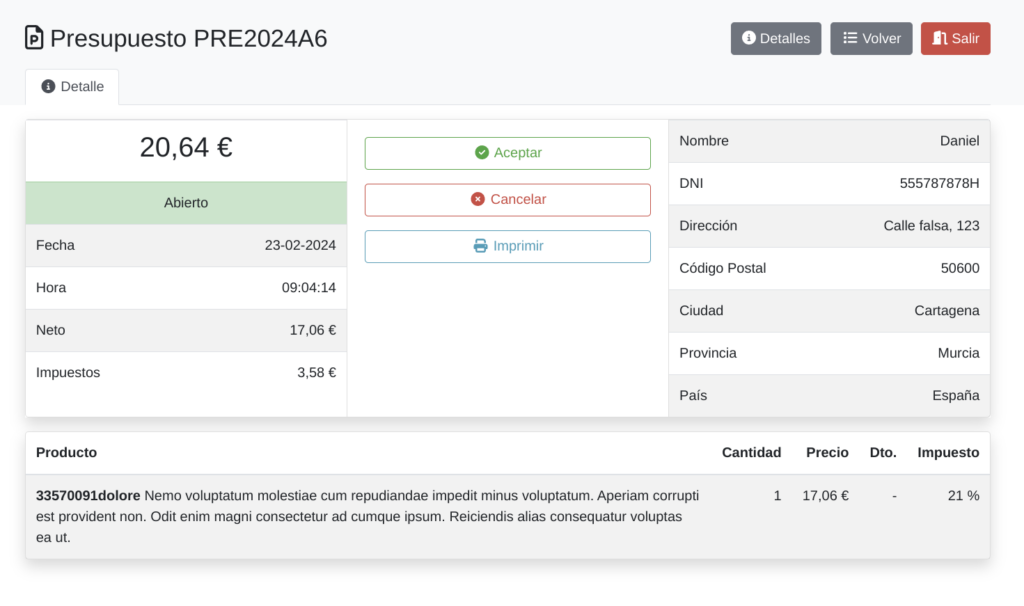1024x606 pixels.
Task: Exit using the red Salir button
Action: (x=955, y=39)
